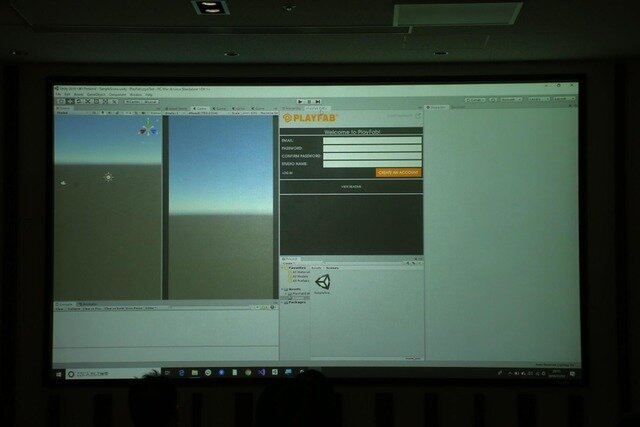Open Visual Studio from taskbar
The width and height of the screenshot is (640, 427).
click(x=262, y=372)
